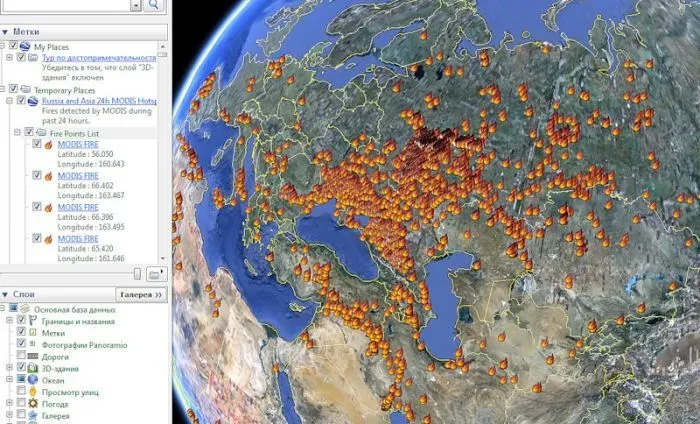The height and width of the screenshot is (424, 700).
Task: Uncheck the Temporary Places checkbox
Action: coord(13,89)
